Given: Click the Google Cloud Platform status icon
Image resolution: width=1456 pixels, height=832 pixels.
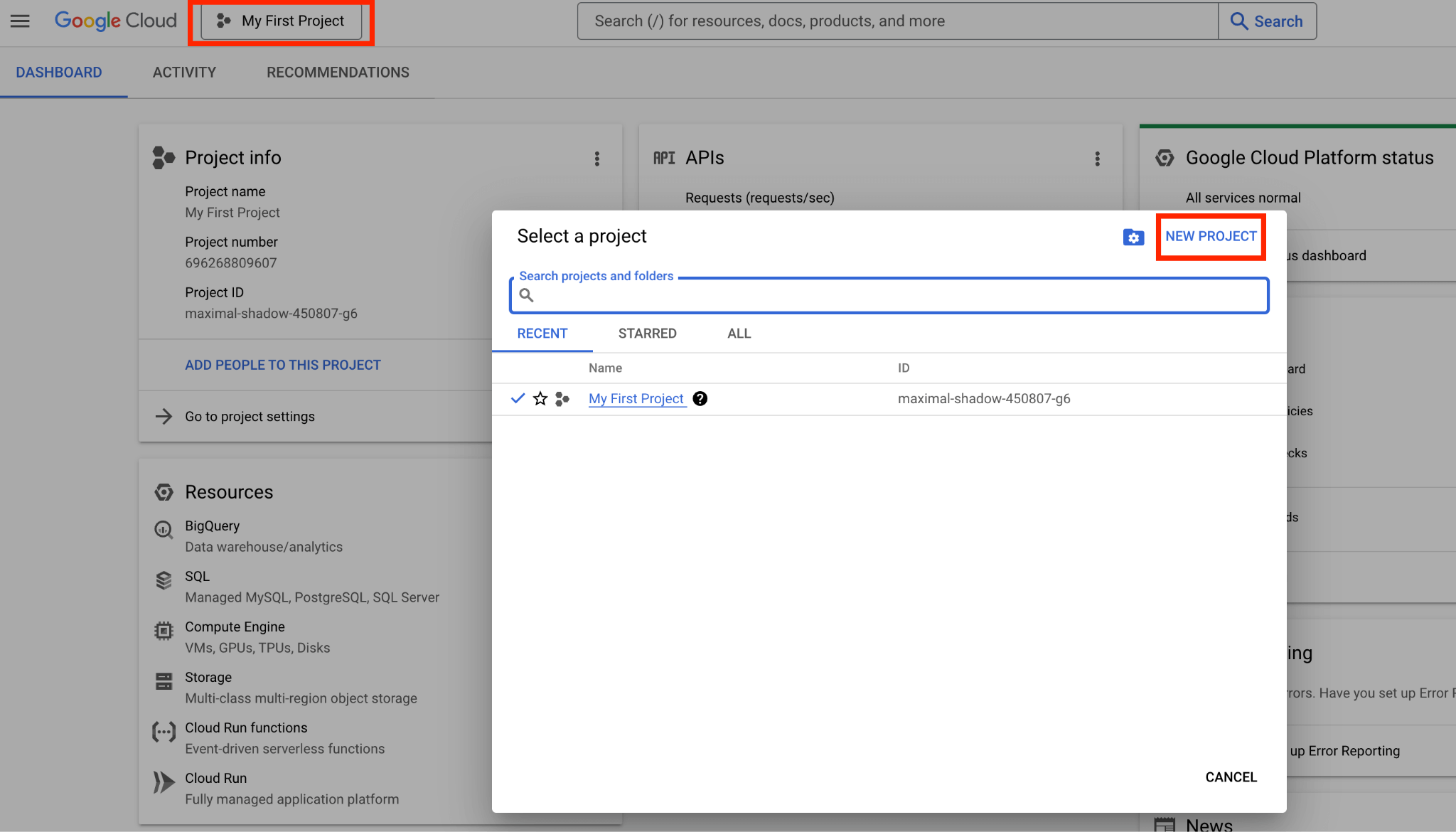Looking at the screenshot, I should 1165,158.
